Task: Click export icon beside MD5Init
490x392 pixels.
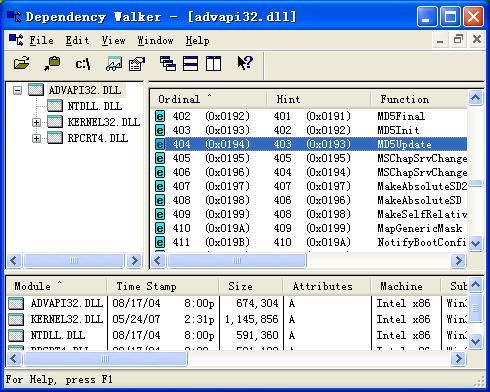Action: (x=160, y=130)
